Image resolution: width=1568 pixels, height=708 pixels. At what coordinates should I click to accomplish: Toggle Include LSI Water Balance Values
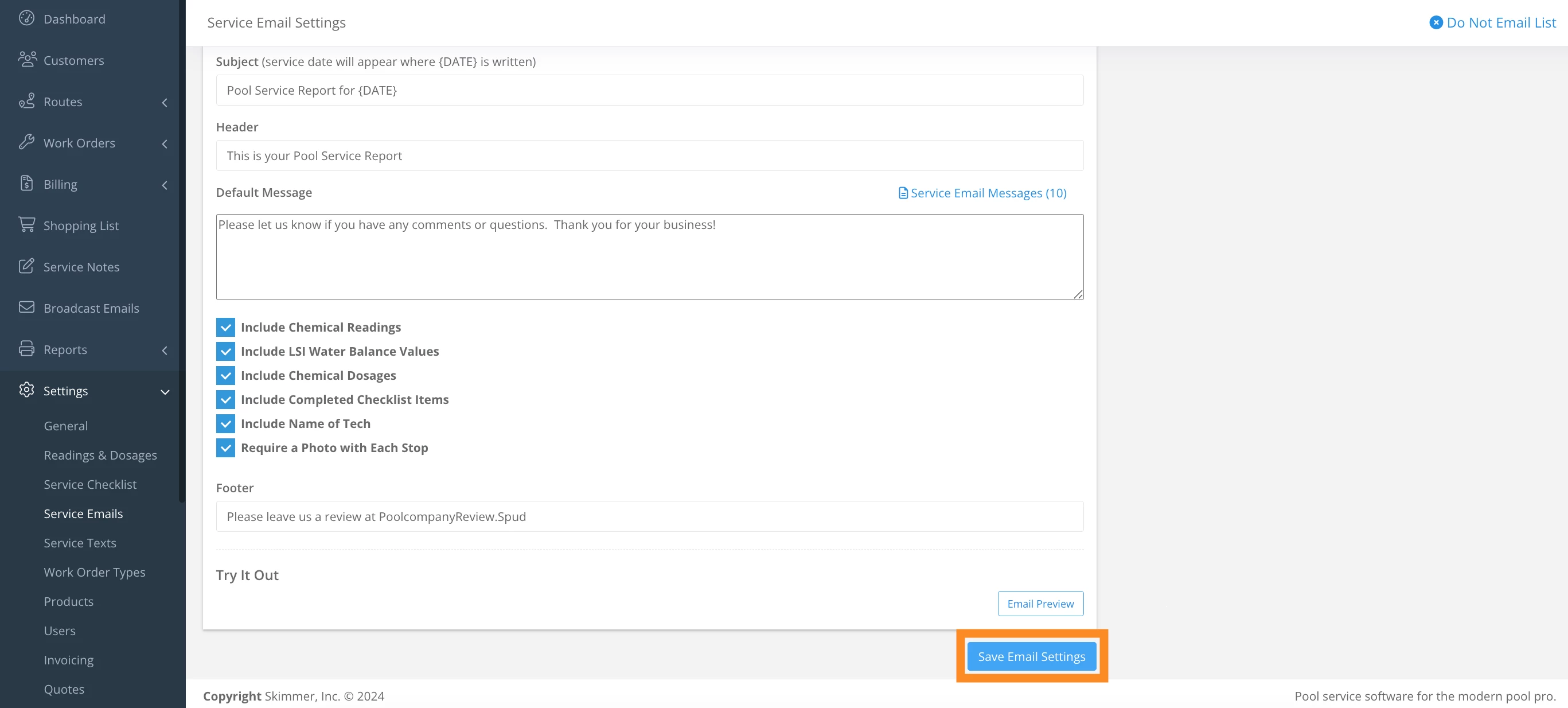pos(225,351)
